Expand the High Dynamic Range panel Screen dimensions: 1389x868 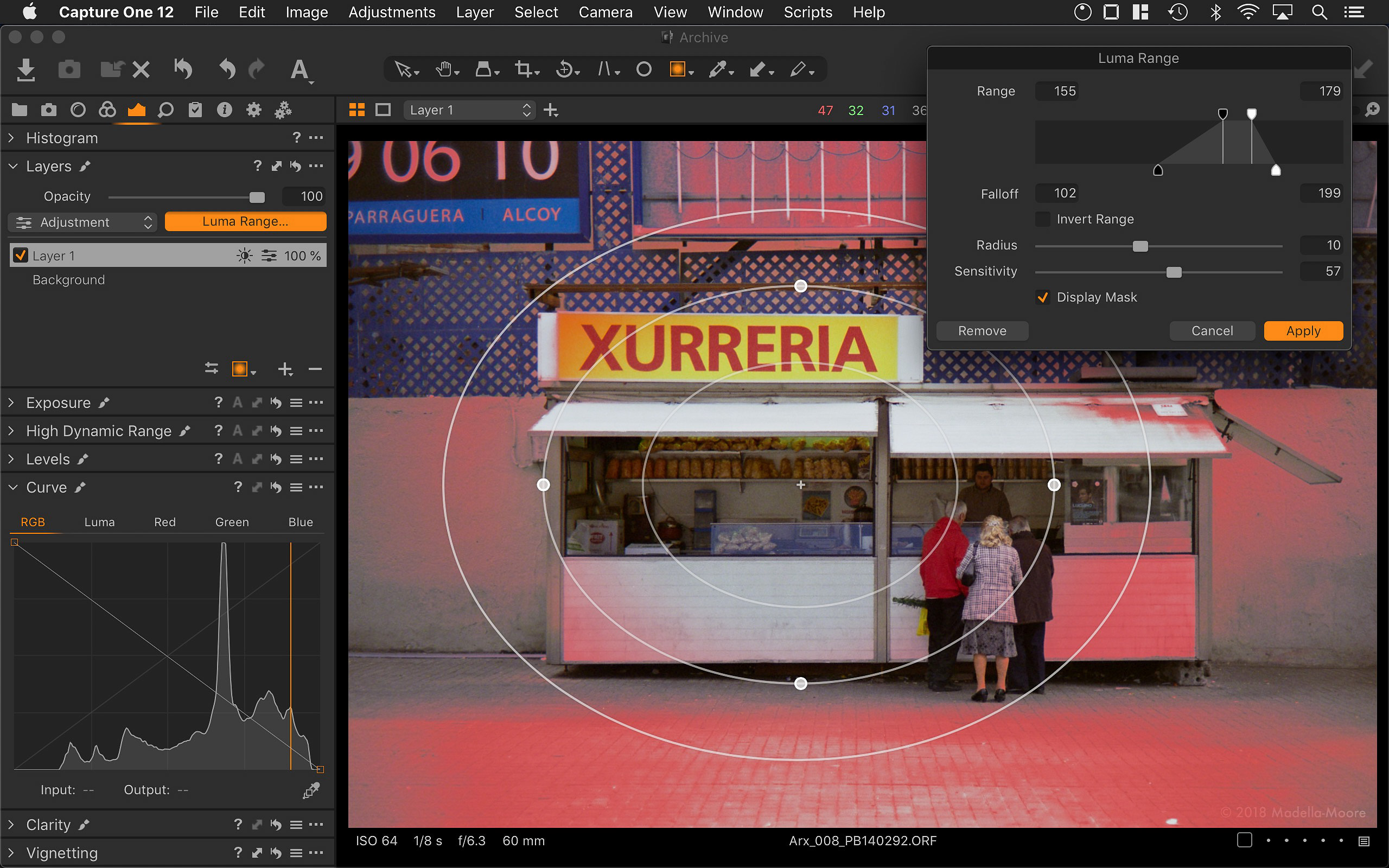click(11, 431)
